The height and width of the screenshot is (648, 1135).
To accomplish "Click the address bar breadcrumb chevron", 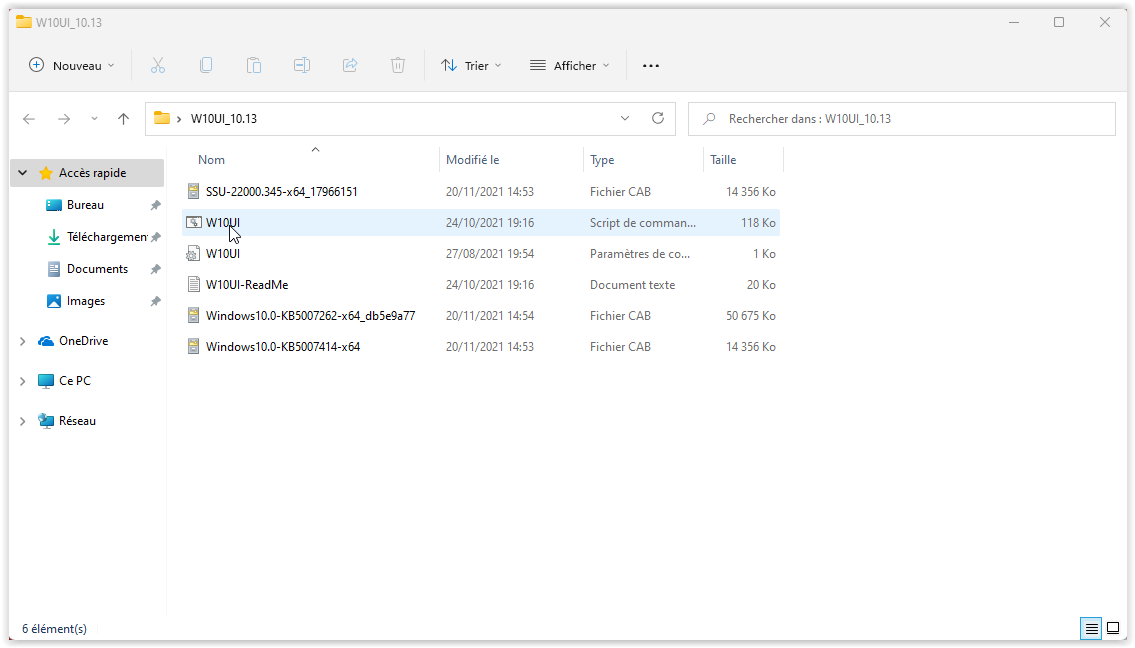I will (x=179, y=119).
